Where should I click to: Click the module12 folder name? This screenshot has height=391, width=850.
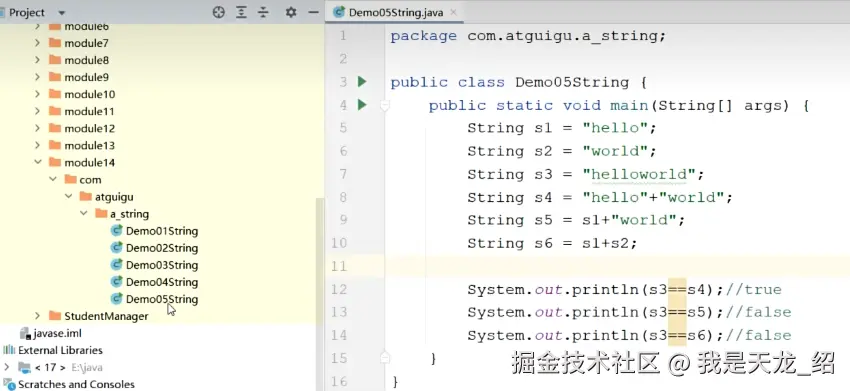(89, 129)
